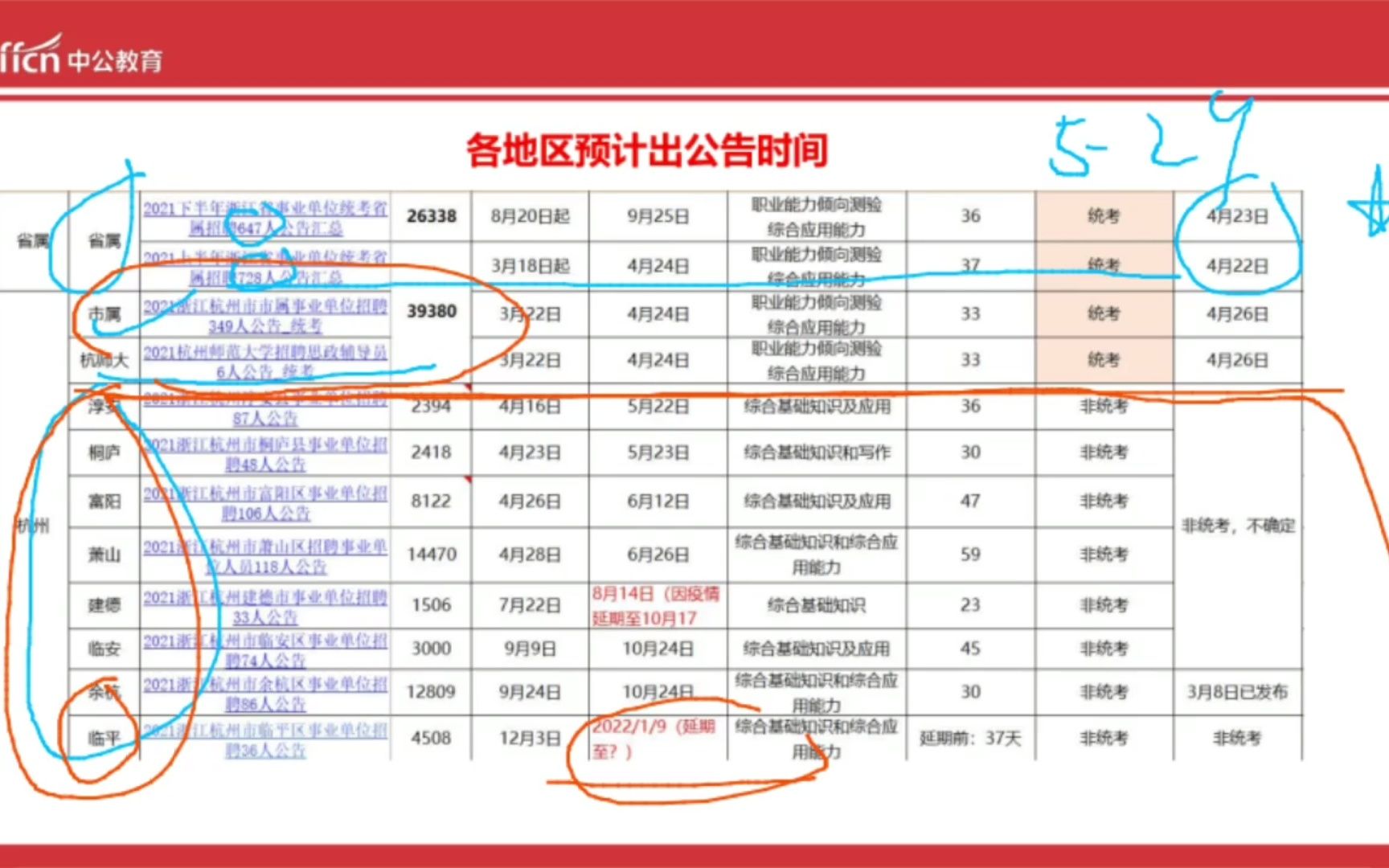The image size is (1389, 868).
Task: Click the 5月22日 date cell
Action: [x=658, y=407]
